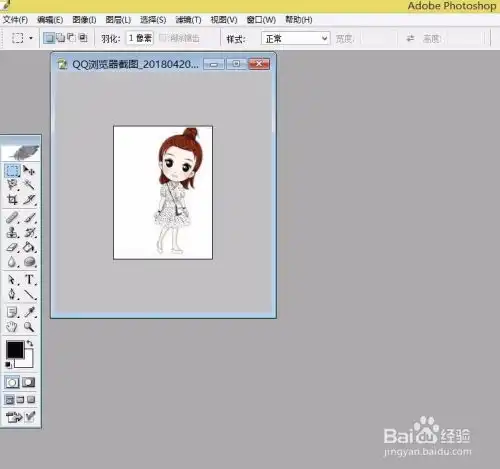Select the Path Selection tool

click(12, 279)
